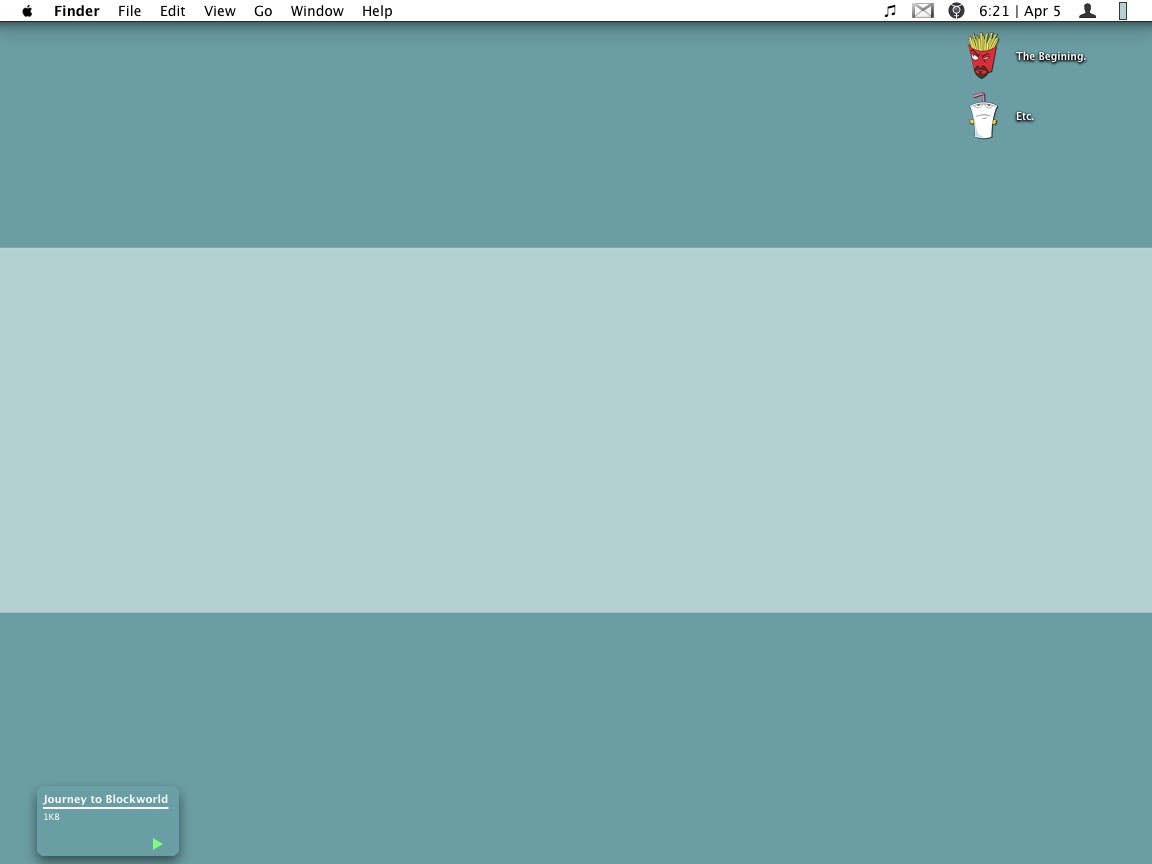Screen dimensions: 1152x864
Task: Open the File menu
Action: pyautogui.click(x=129, y=11)
